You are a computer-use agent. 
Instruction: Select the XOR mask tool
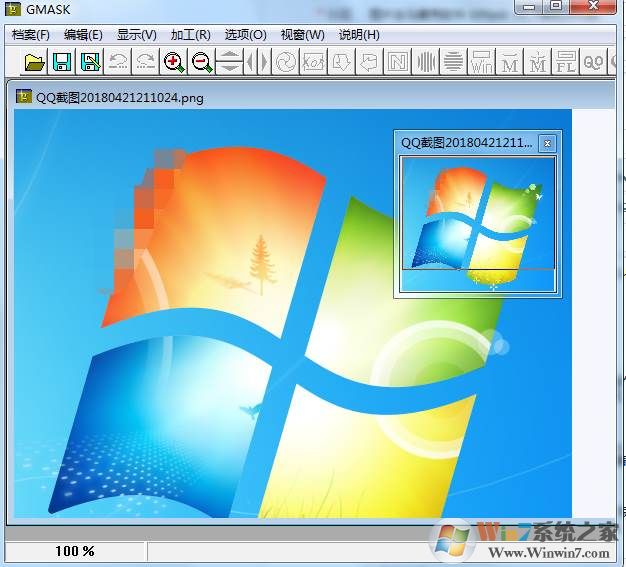(x=313, y=62)
